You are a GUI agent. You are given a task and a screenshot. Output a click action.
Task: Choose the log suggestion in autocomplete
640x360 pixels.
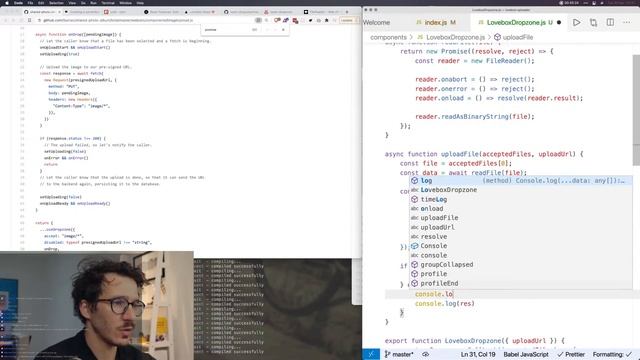[521, 180]
